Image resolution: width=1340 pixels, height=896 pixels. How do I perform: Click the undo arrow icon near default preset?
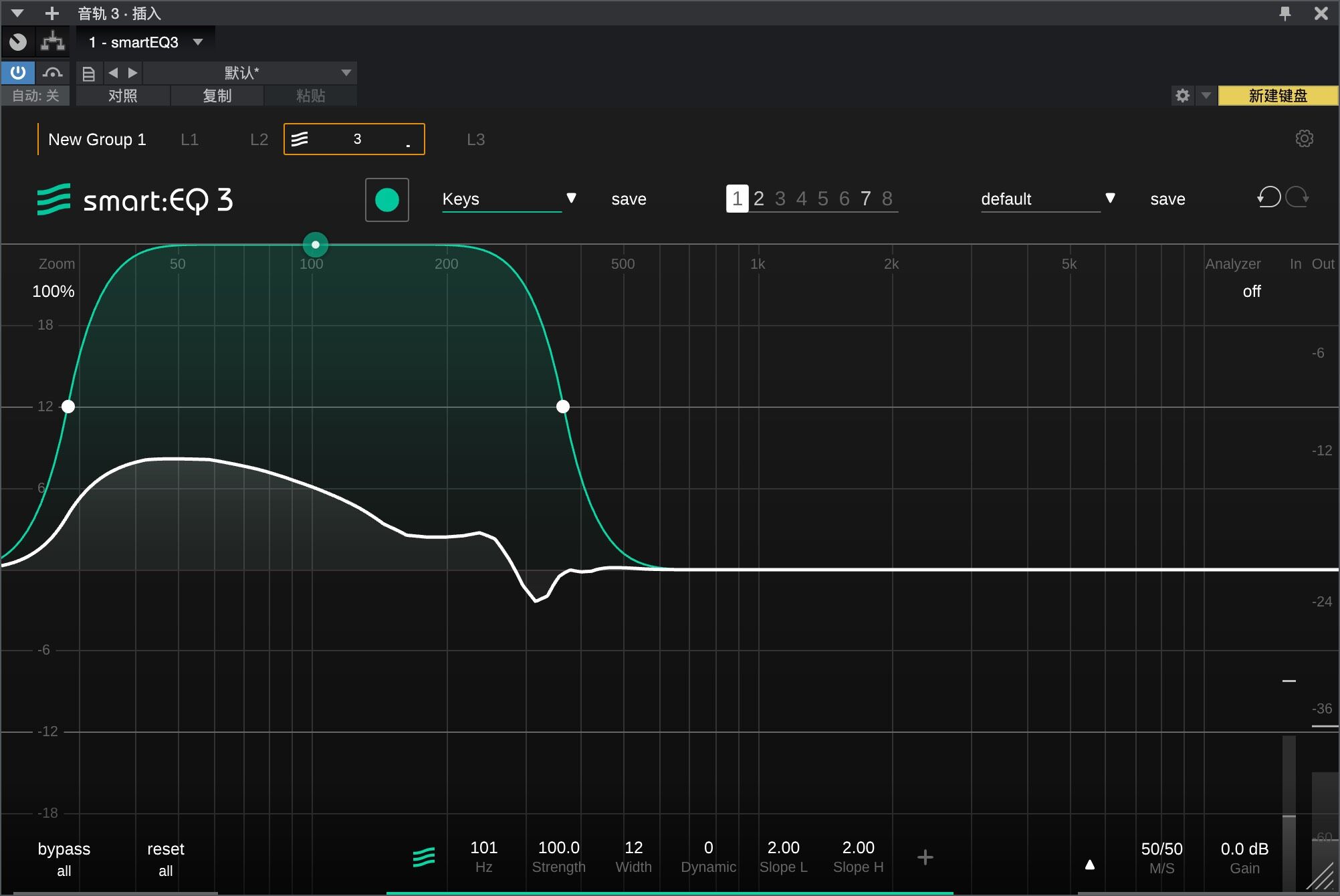point(1268,198)
